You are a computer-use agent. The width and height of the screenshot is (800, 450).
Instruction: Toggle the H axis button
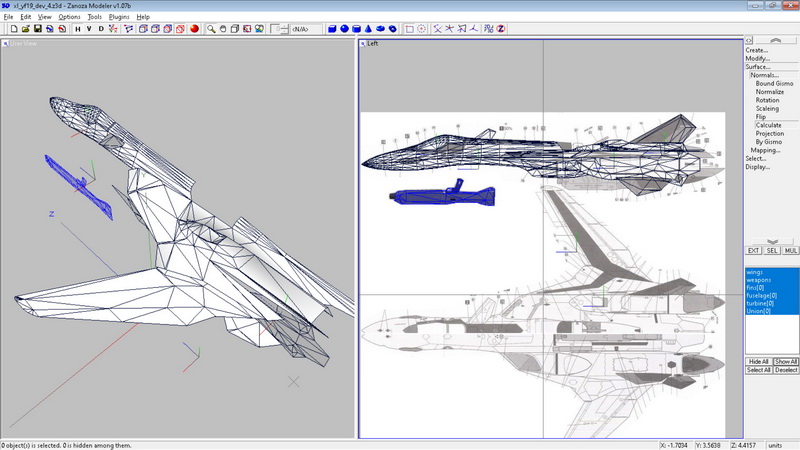pos(77,29)
